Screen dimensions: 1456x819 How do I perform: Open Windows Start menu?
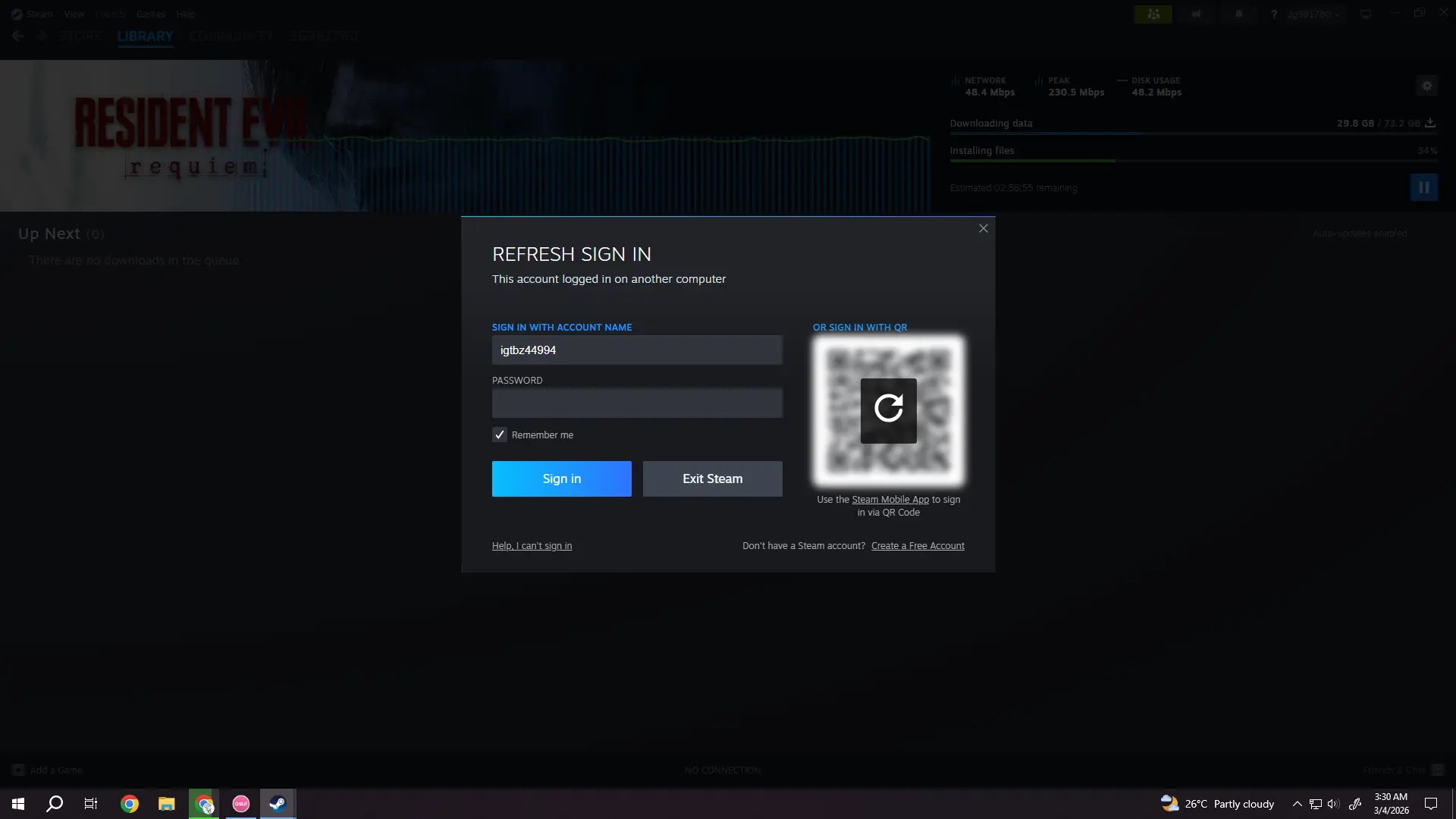coord(18,804)
